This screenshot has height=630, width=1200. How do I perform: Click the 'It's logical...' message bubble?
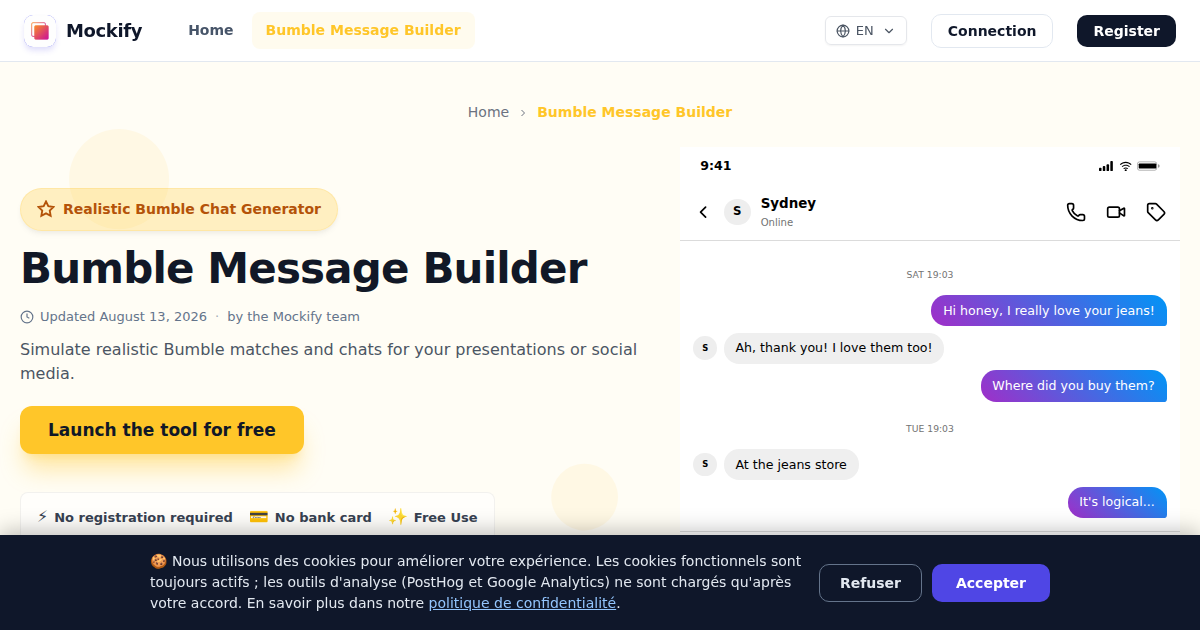[1117, 502]
